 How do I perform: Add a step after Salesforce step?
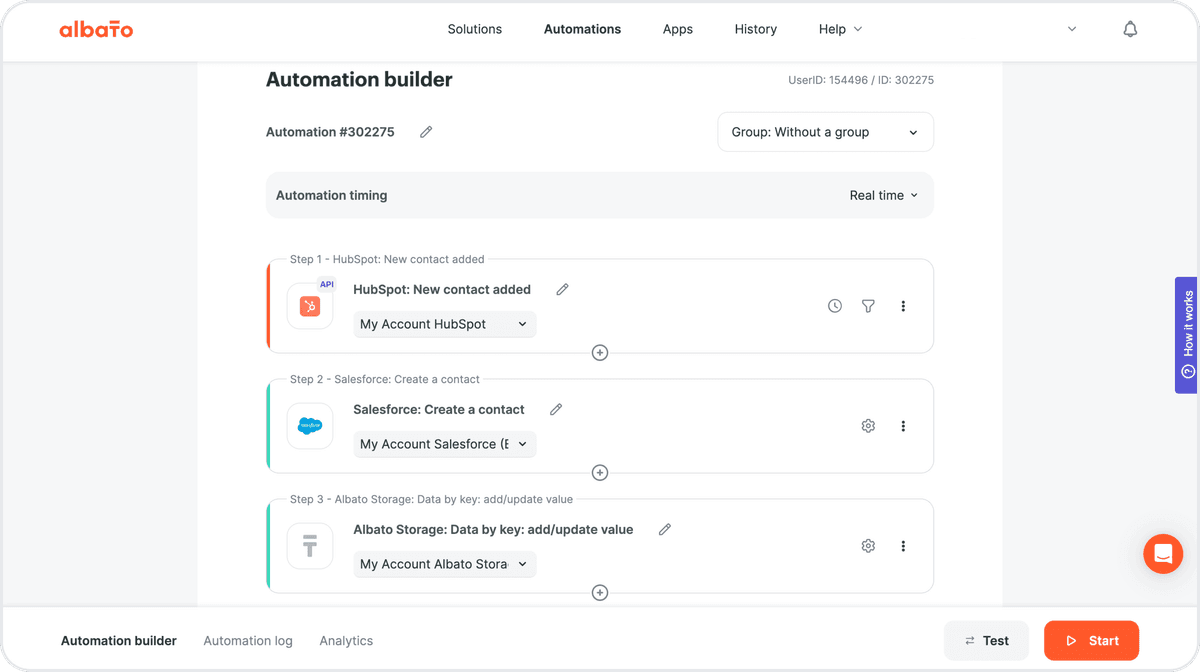click(x=600, y=472)
